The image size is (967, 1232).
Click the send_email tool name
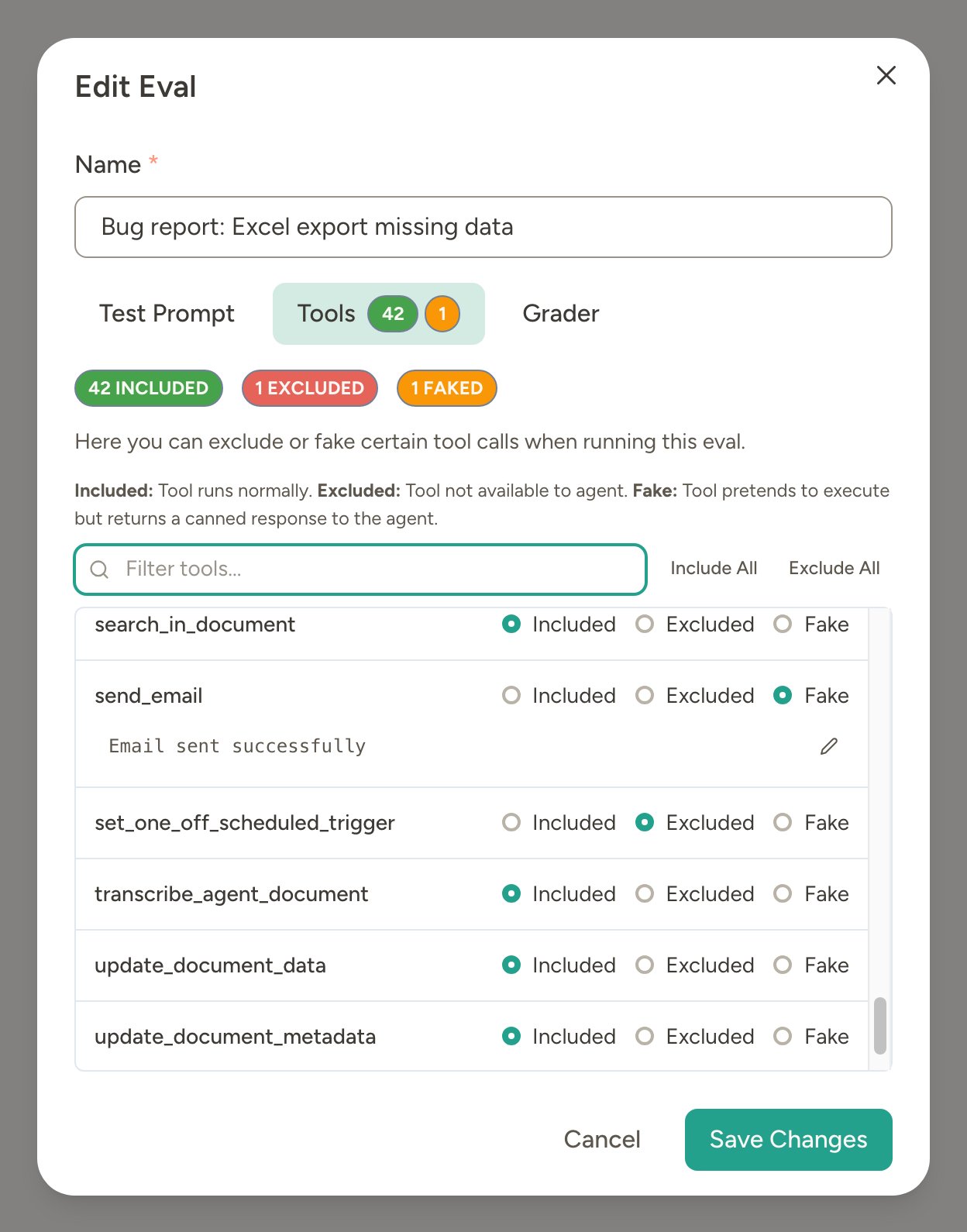[x=149, y=696]
